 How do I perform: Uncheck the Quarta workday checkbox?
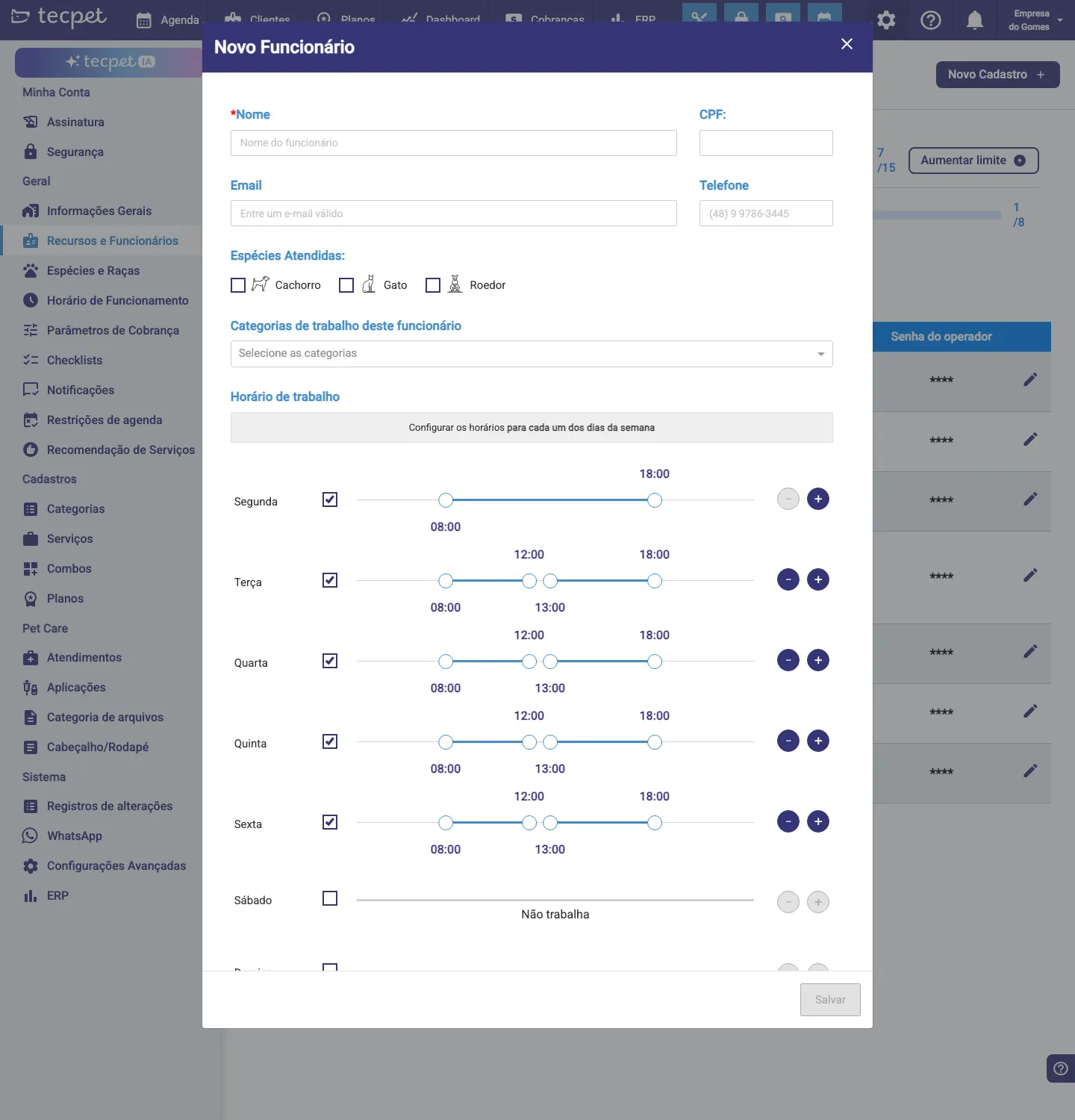tap(330, 661)
